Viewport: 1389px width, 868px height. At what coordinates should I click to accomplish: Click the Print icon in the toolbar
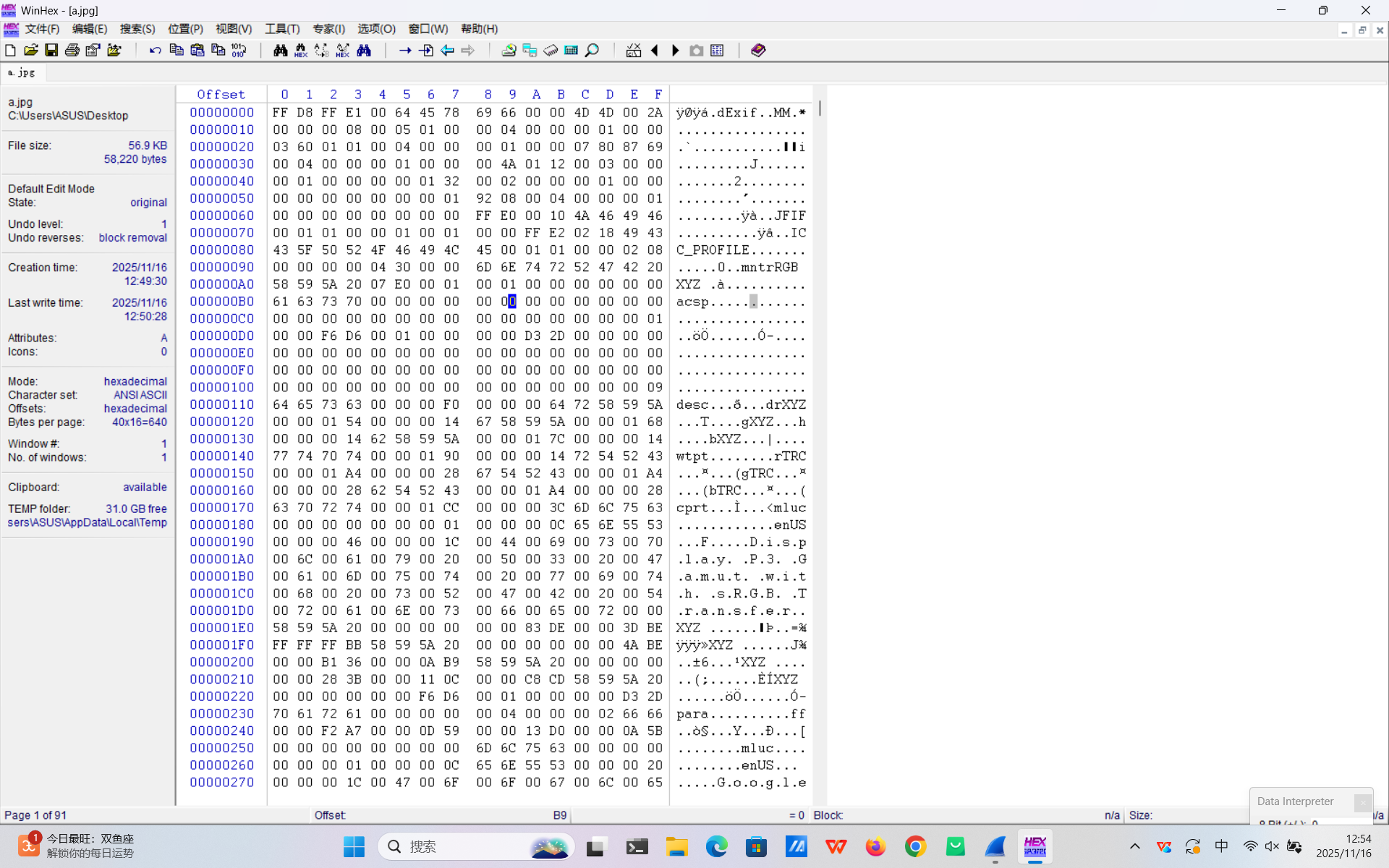pos(72,50)
